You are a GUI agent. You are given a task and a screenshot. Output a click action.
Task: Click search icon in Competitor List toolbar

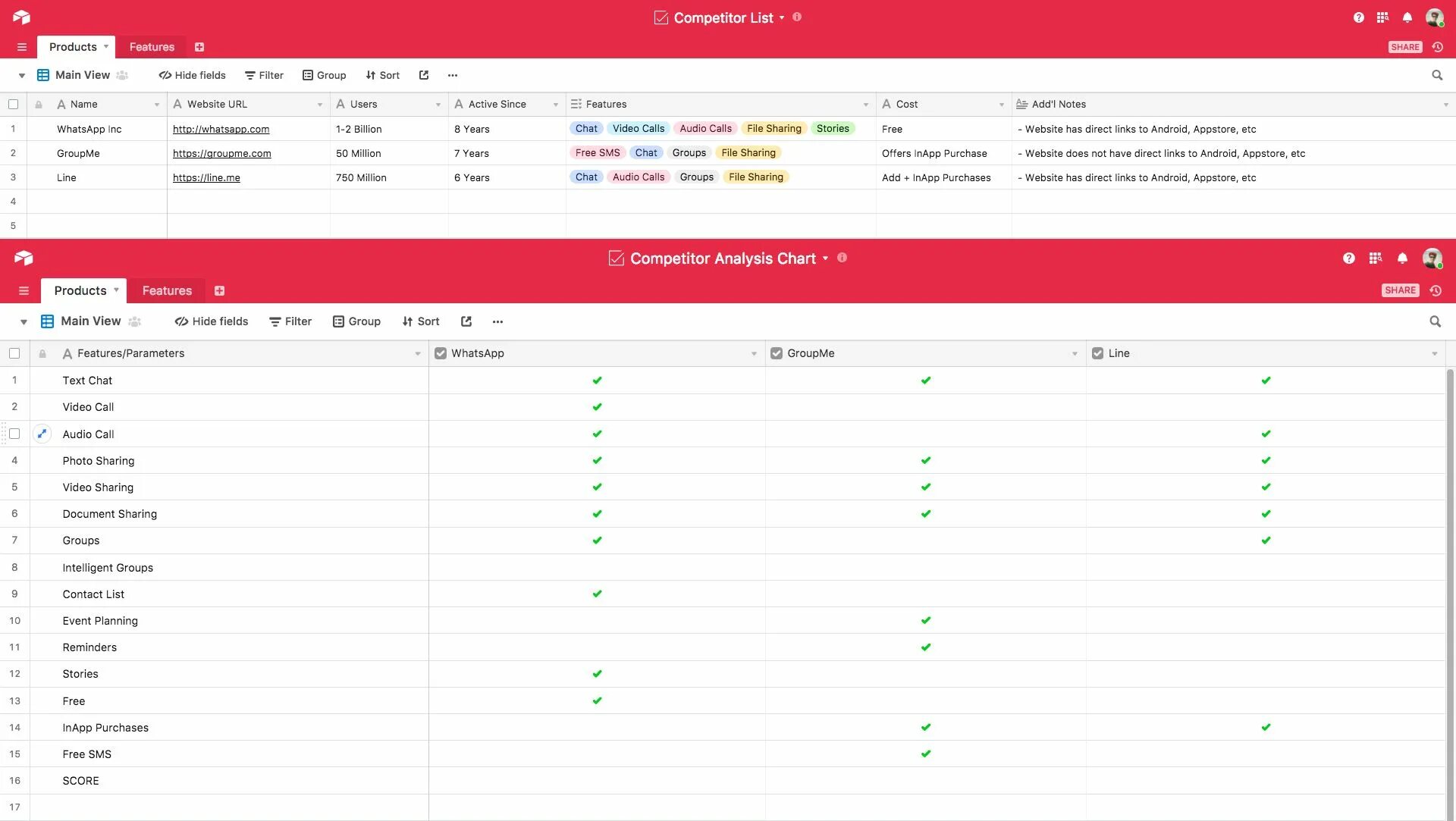pyautogui.click(x=1437, y=75)
